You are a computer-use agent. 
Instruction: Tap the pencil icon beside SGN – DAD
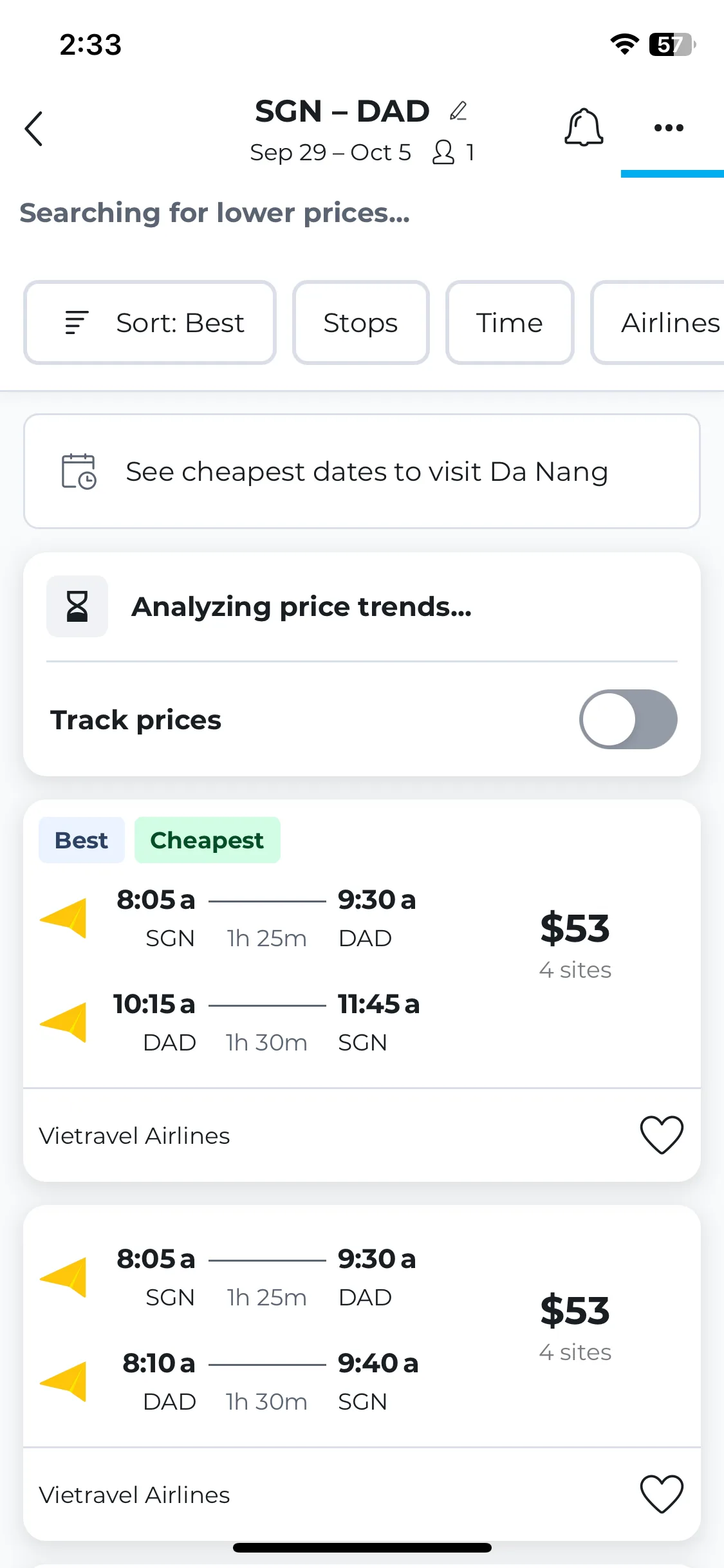458,111
